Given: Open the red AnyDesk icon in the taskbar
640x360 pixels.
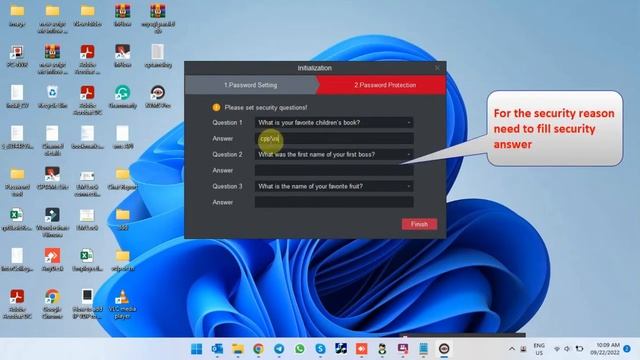Looking at the screenshot, I should pos(362,349).
